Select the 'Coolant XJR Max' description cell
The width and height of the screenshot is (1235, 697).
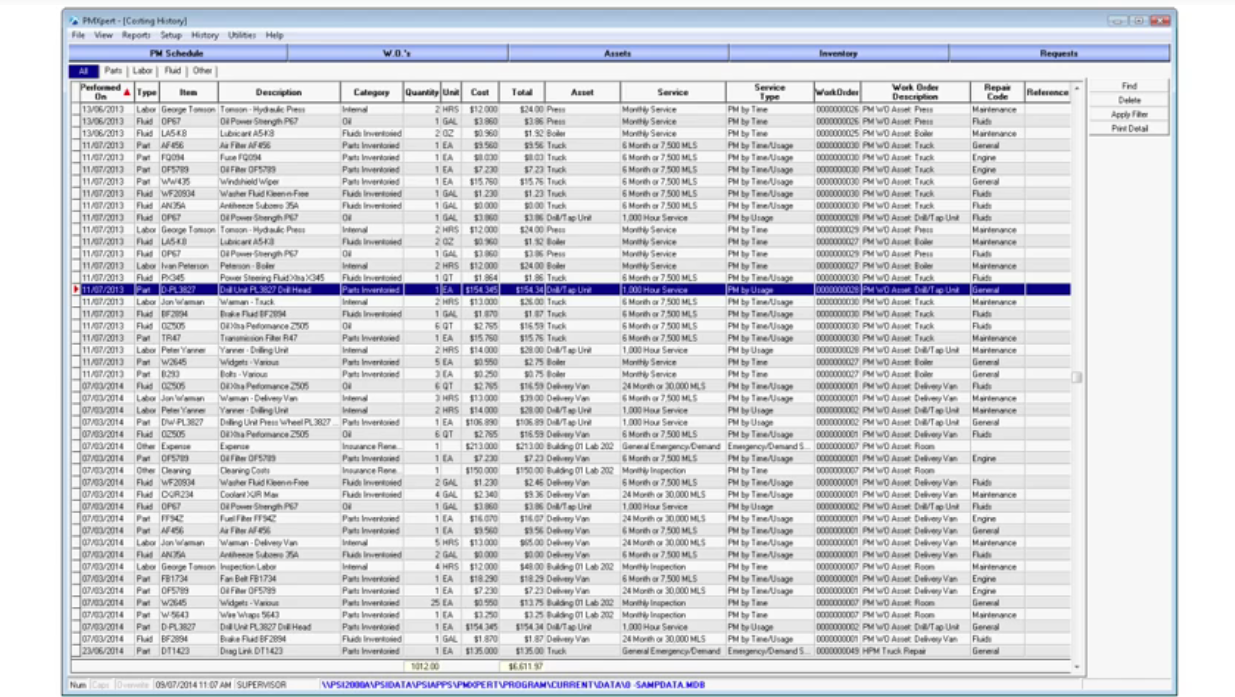click(279, 494)
